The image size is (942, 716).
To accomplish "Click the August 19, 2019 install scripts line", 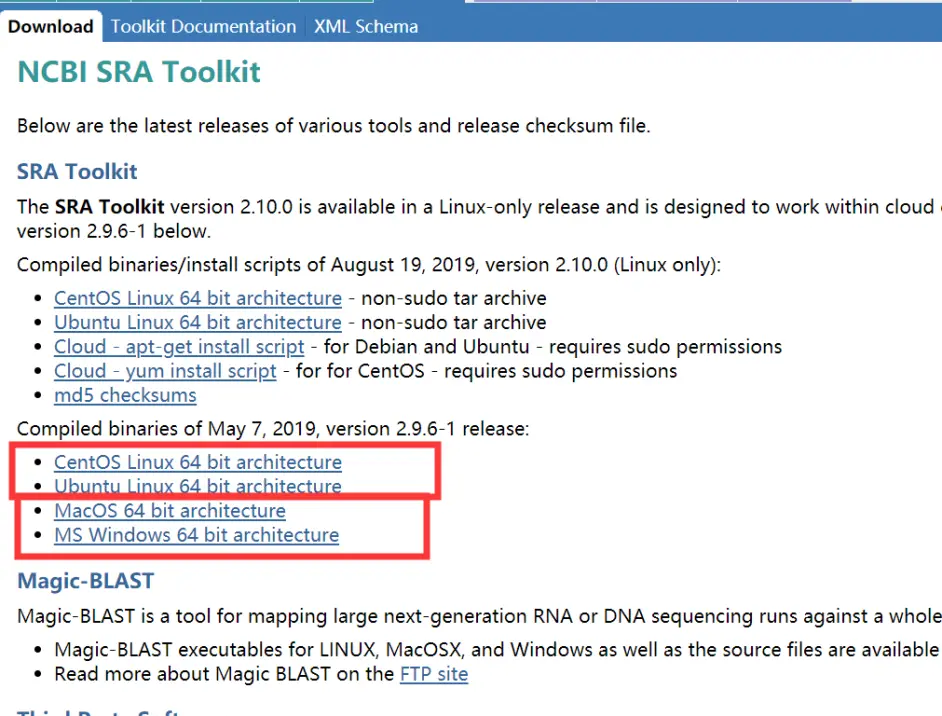I will pos(368,265).
